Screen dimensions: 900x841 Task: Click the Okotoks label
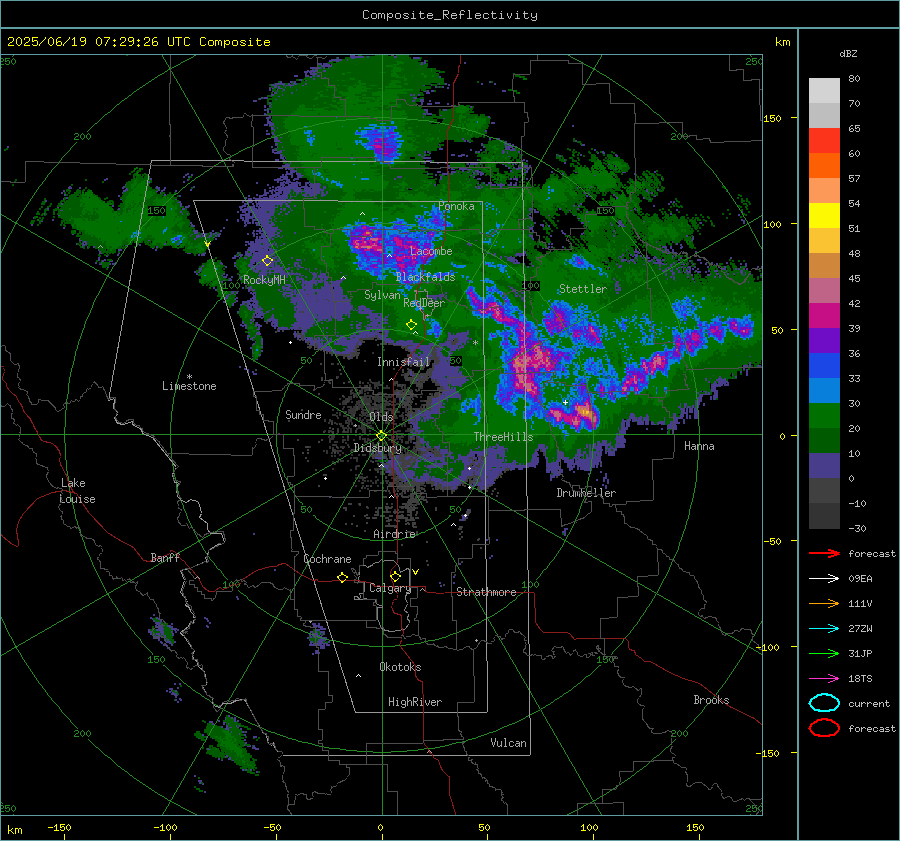400,667
